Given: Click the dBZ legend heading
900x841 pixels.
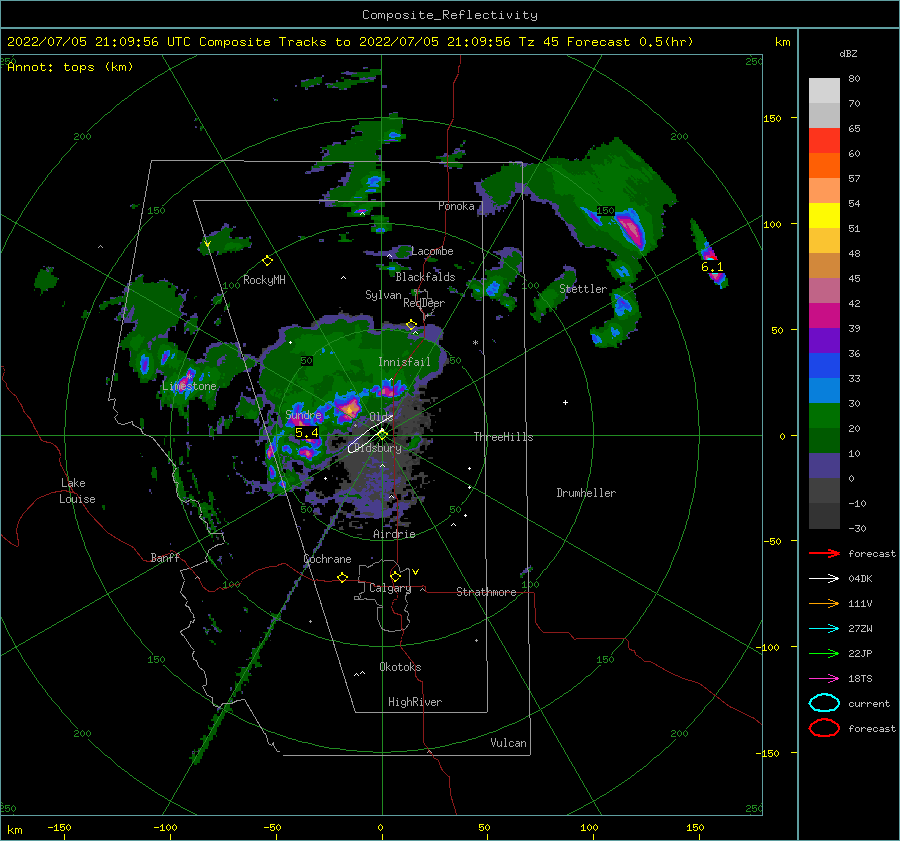Looking at the screenshot, I should pyautogui.click(x=848, y=54).
